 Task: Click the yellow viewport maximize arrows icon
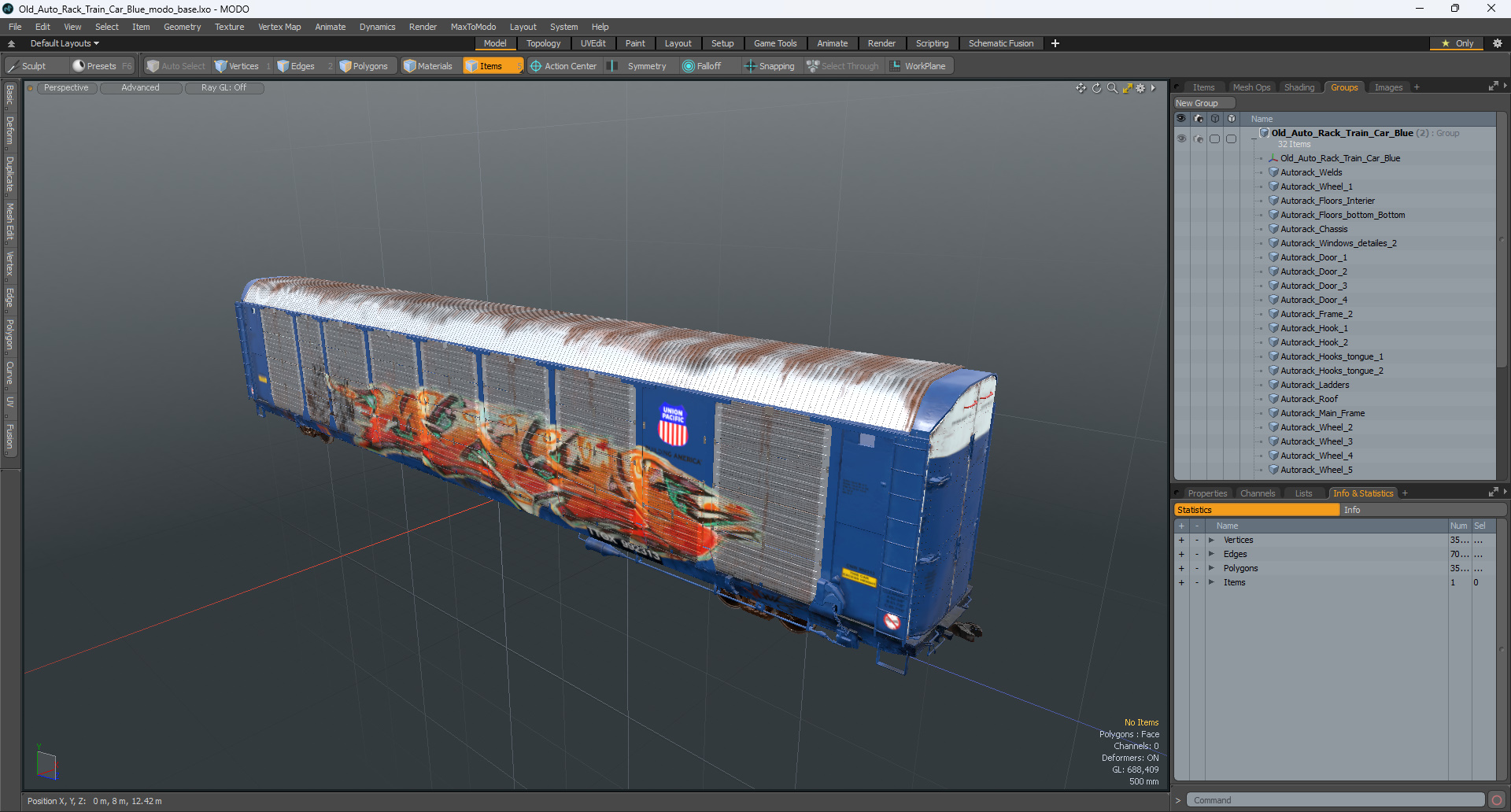point(1127,88)
